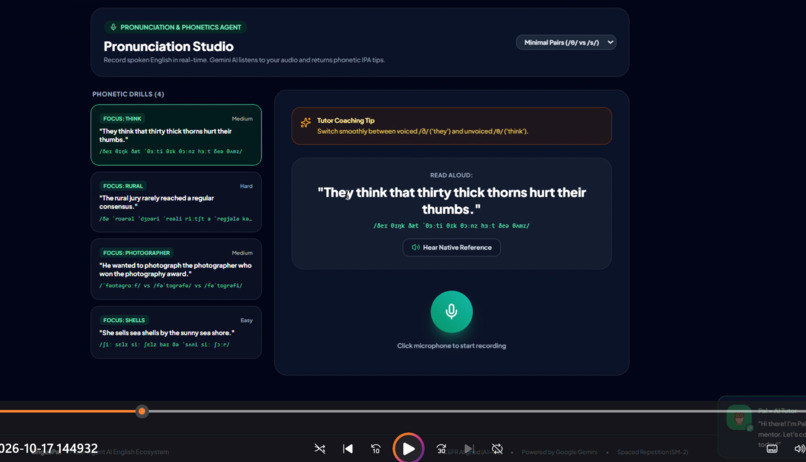Click the Pal AI Tutor avatar
Viewport: 806px width, 462px height.
point(739,417)
